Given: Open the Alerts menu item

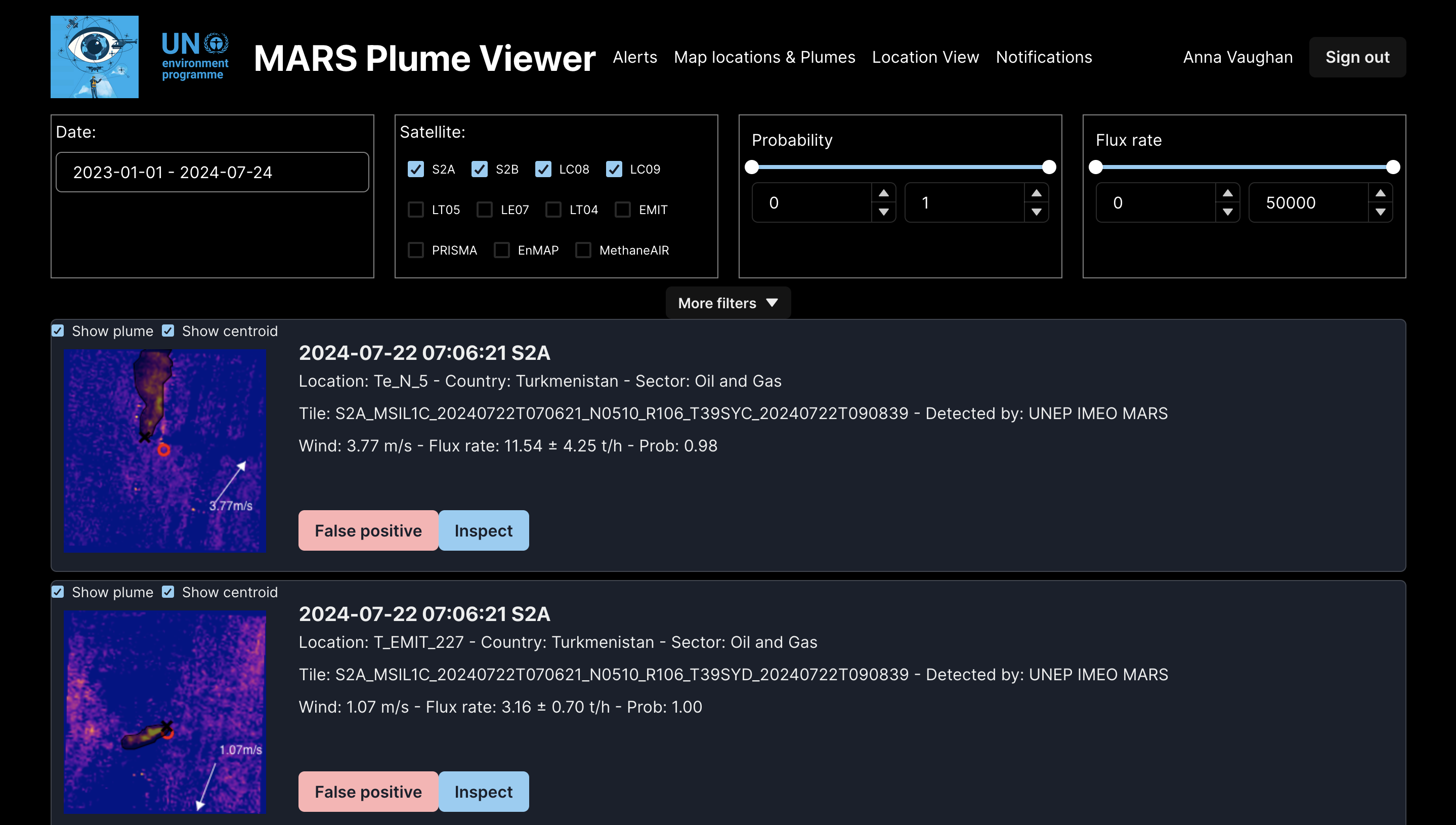Looking at the screenshot, I should (635, 57).
